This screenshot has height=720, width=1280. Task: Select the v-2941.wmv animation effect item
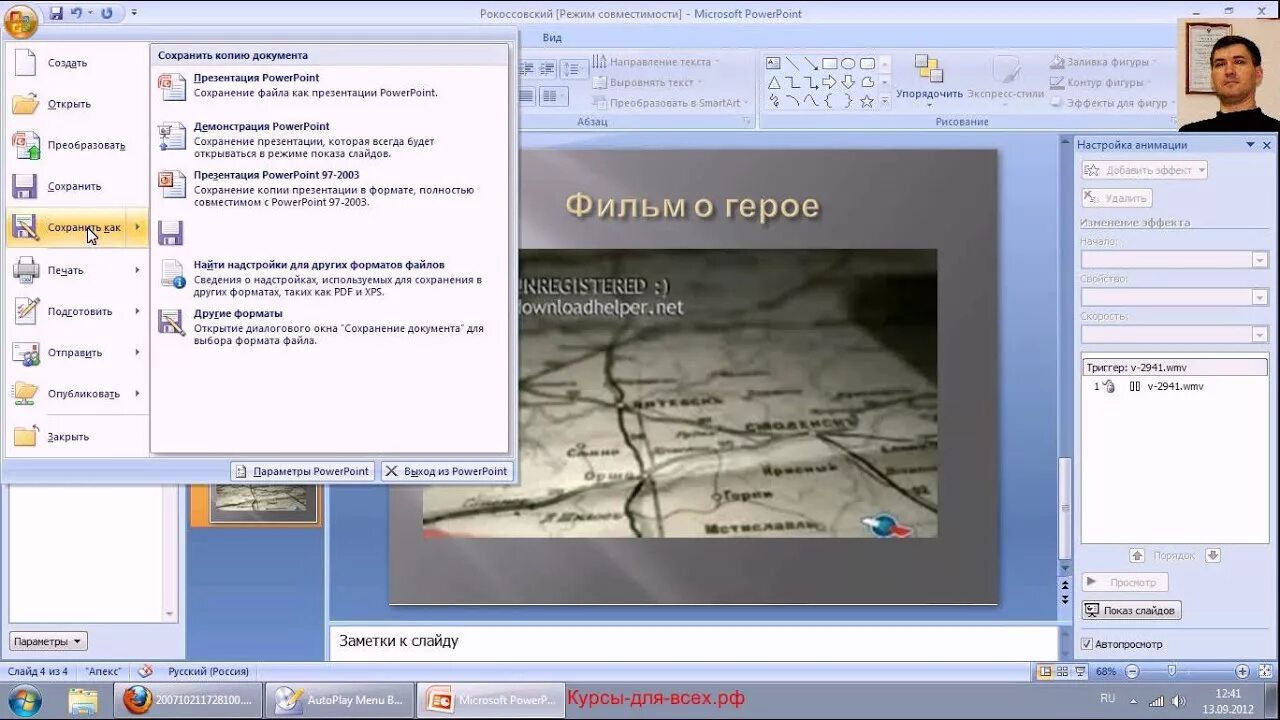point(1174,386)
